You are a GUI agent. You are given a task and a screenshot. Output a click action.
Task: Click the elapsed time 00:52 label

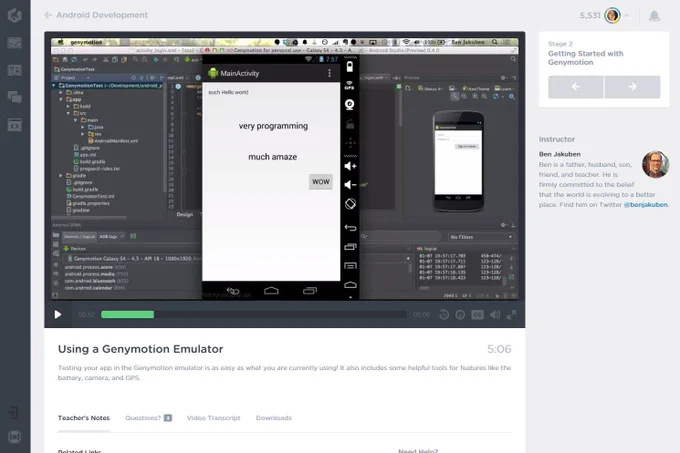(x=86, y=315)
